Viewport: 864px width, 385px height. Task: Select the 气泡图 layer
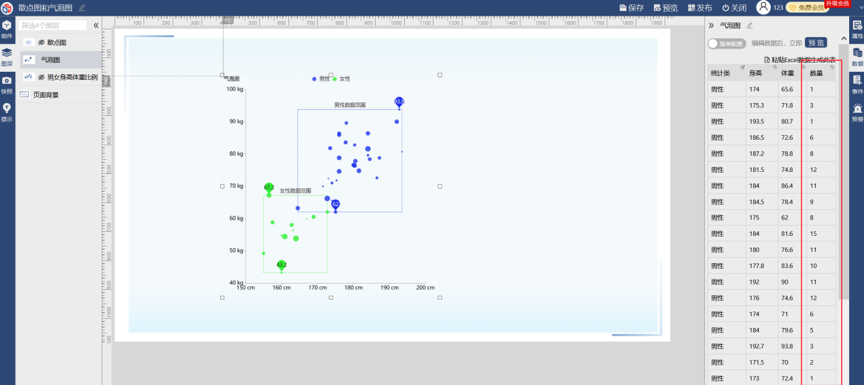pyautogui.click(x=61, y=59)
